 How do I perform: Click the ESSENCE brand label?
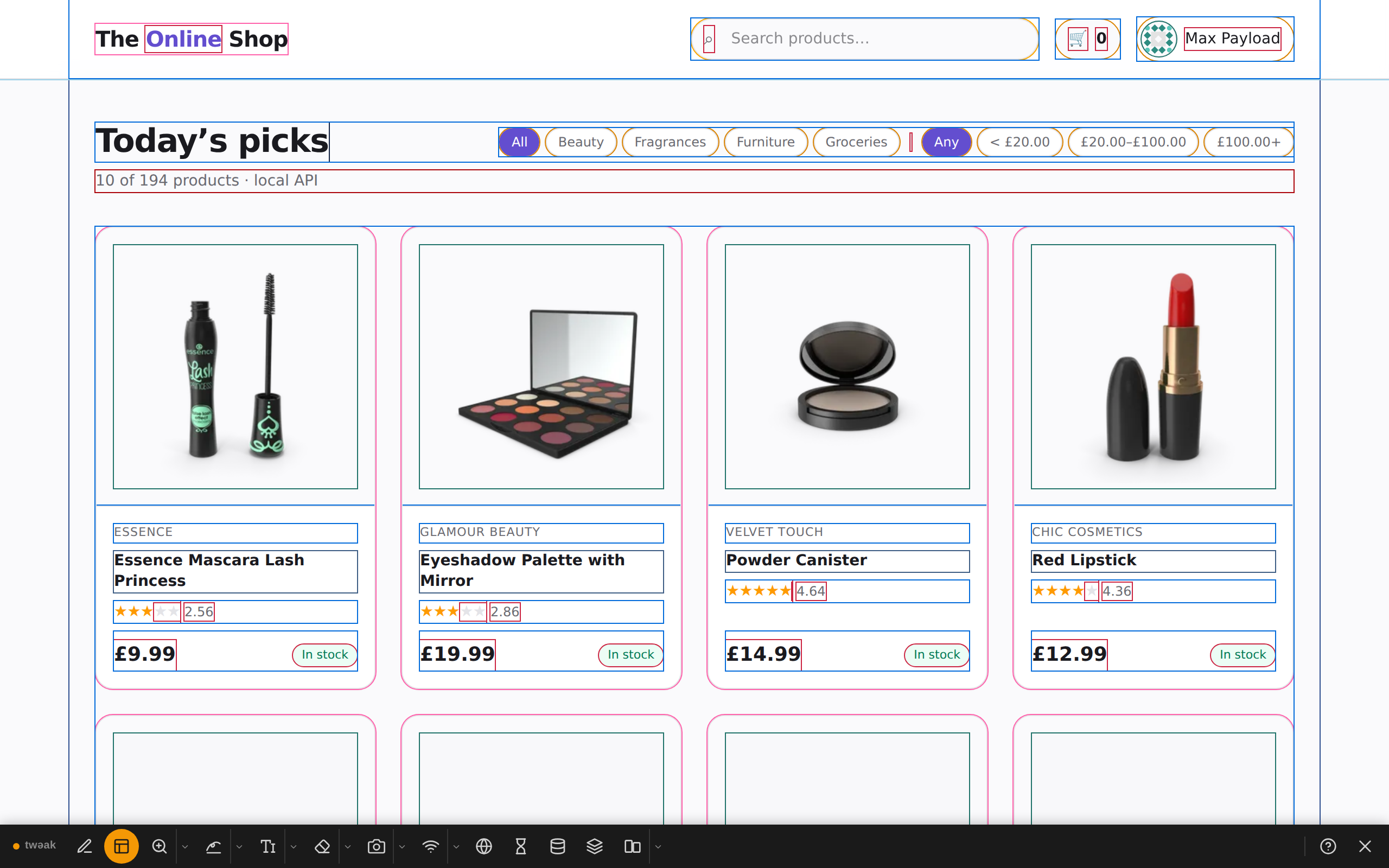pos(235,533)
